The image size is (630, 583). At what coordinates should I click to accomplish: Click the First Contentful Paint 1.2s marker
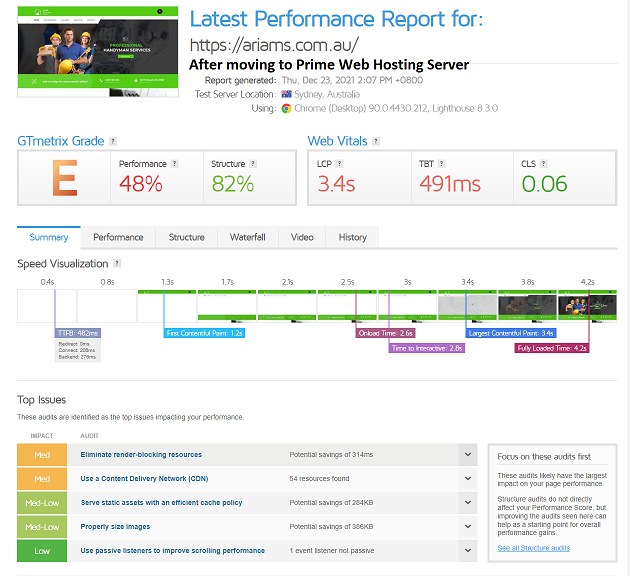point(204,333)
